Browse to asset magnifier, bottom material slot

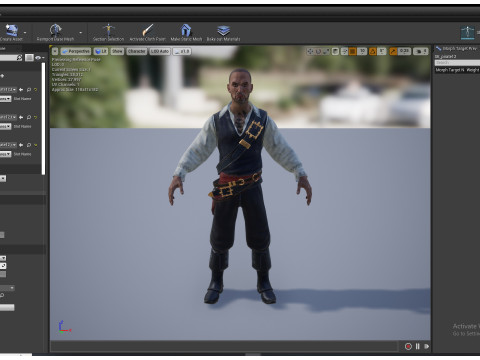tap(29, 145)
